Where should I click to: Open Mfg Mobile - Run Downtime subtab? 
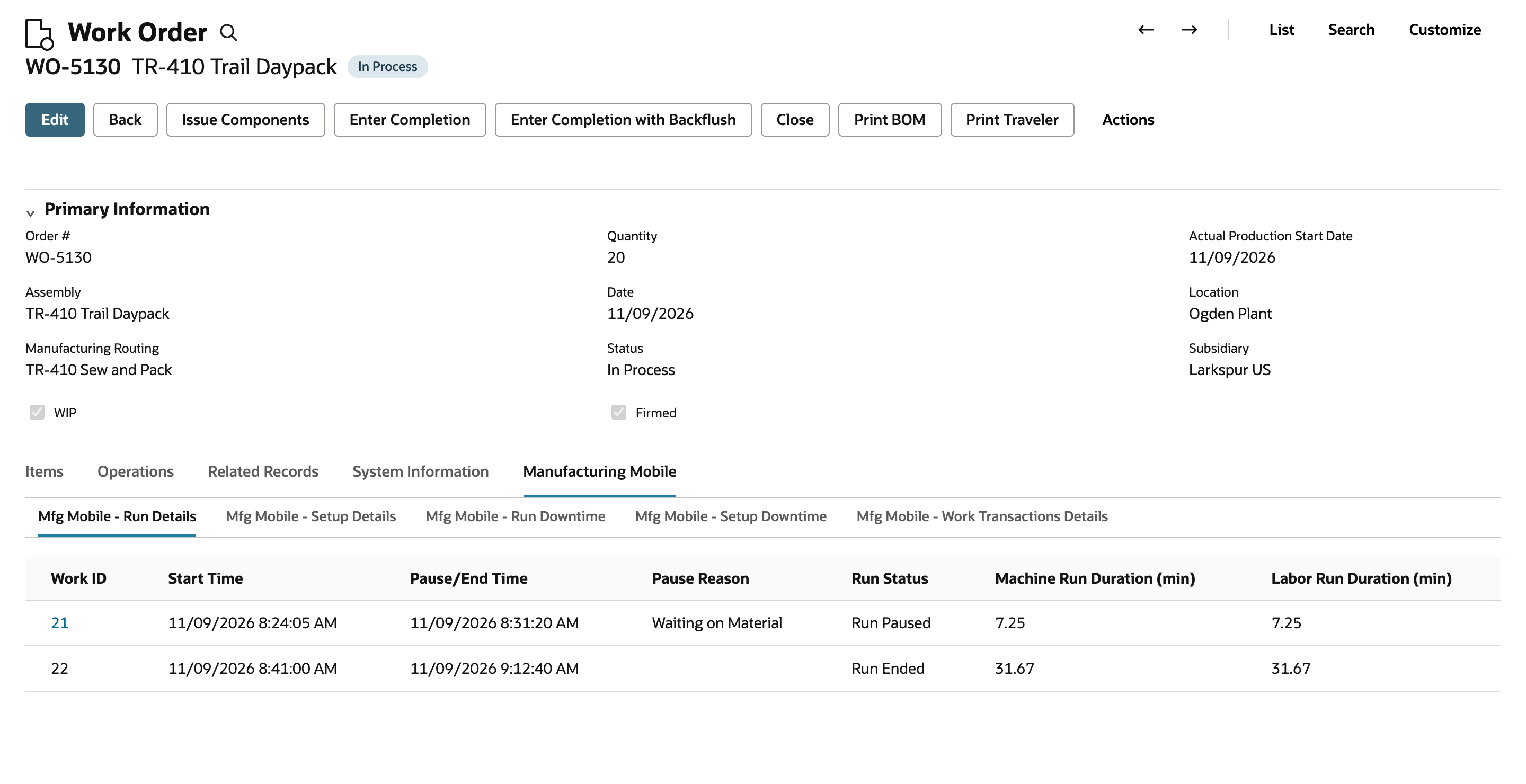click(516, 516)
